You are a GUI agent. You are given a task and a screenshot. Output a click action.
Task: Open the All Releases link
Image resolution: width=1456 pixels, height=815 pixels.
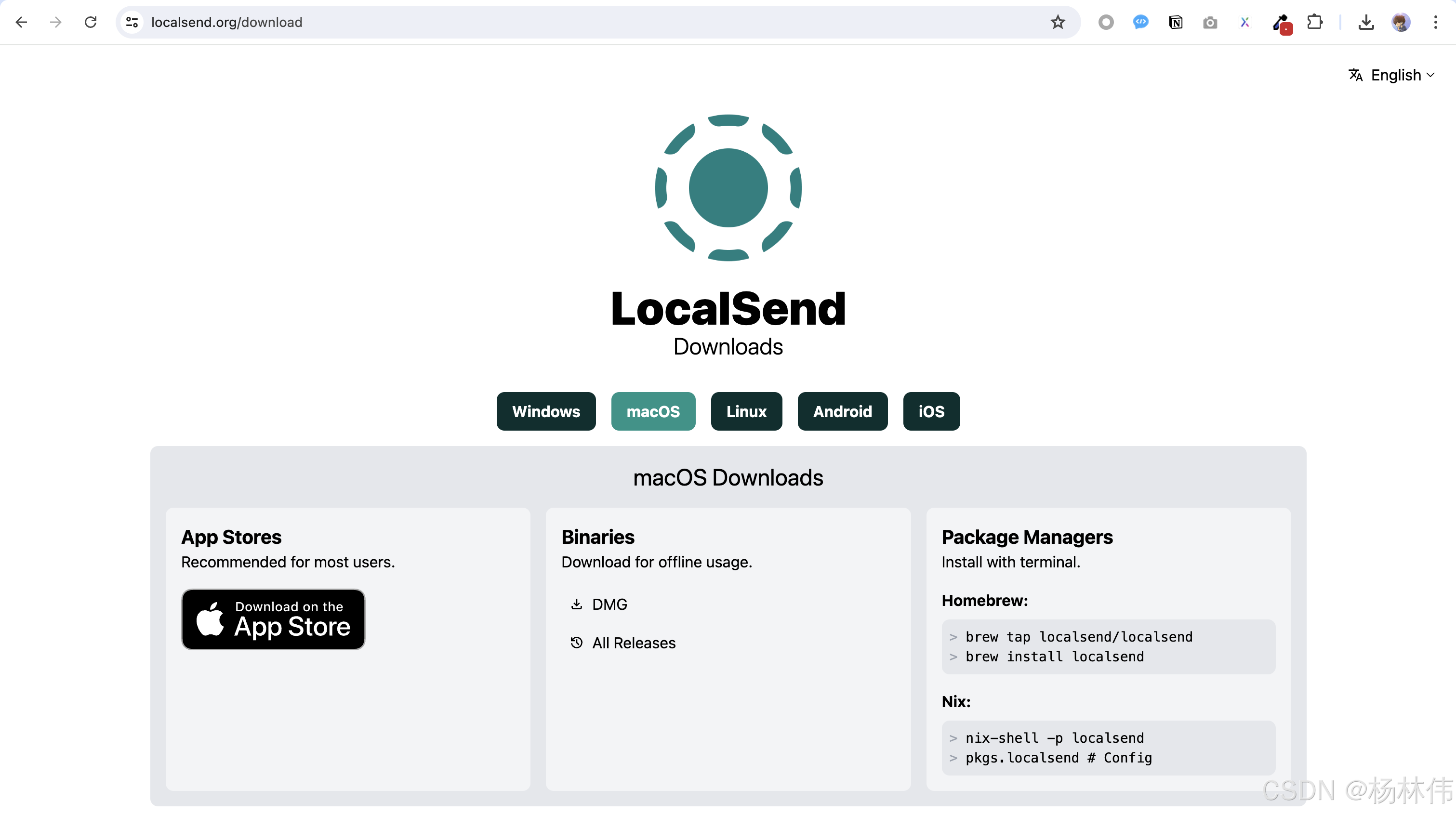[x=633, y=643]
